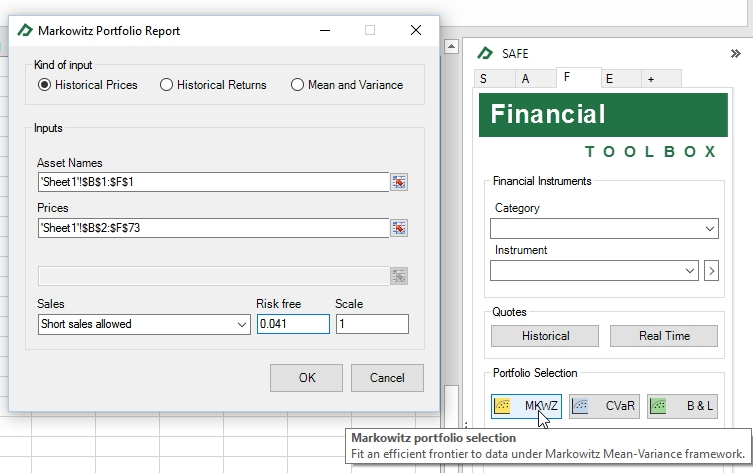
Task: Open the CVaR portfolio selection tool
Action: pos(604,406)
